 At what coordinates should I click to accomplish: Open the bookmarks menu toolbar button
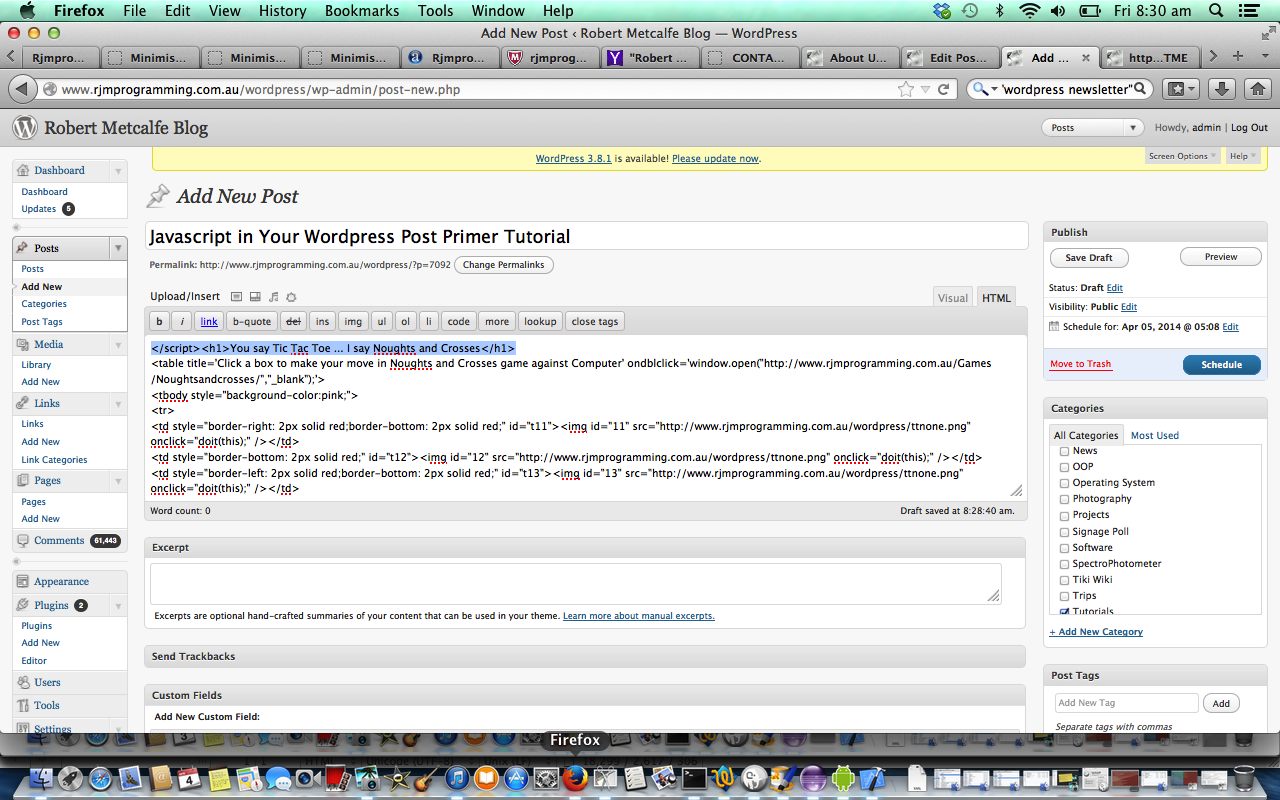point(1179,89)
